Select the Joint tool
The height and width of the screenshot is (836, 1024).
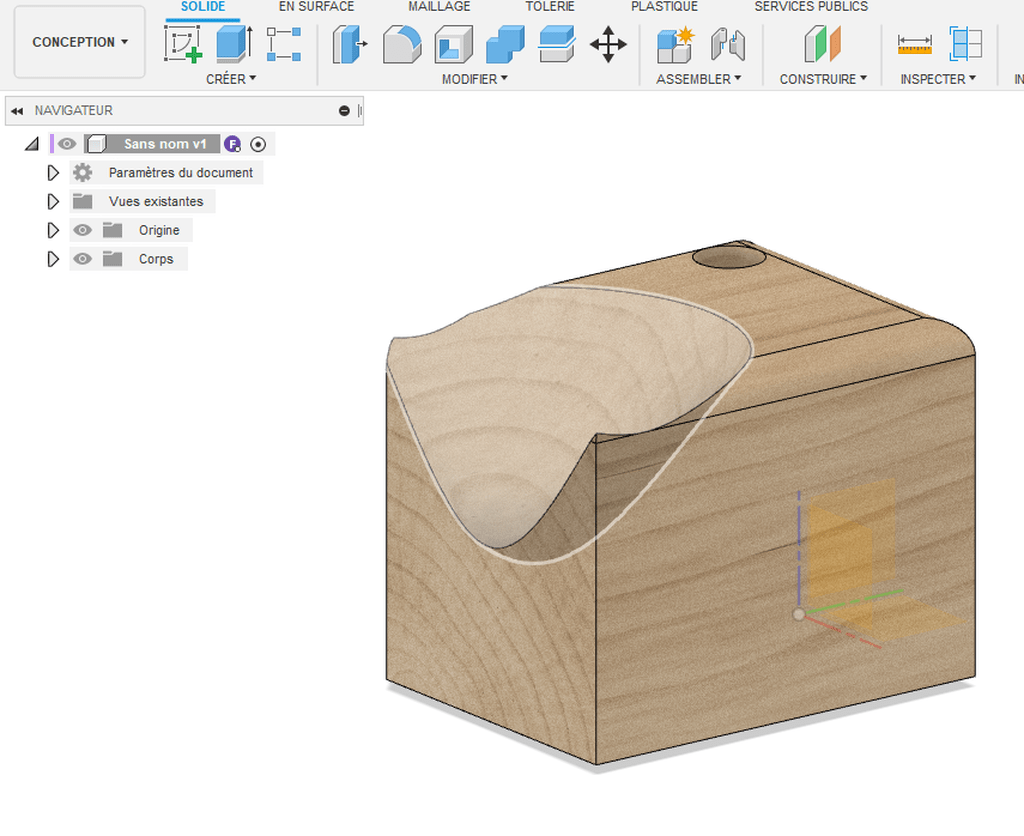click(728, 44)
